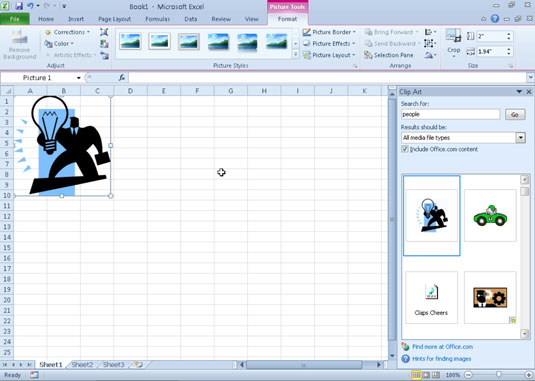Click the shape width field showing 1.94"
Screen dimensions: 535x381
pos(491,52)
